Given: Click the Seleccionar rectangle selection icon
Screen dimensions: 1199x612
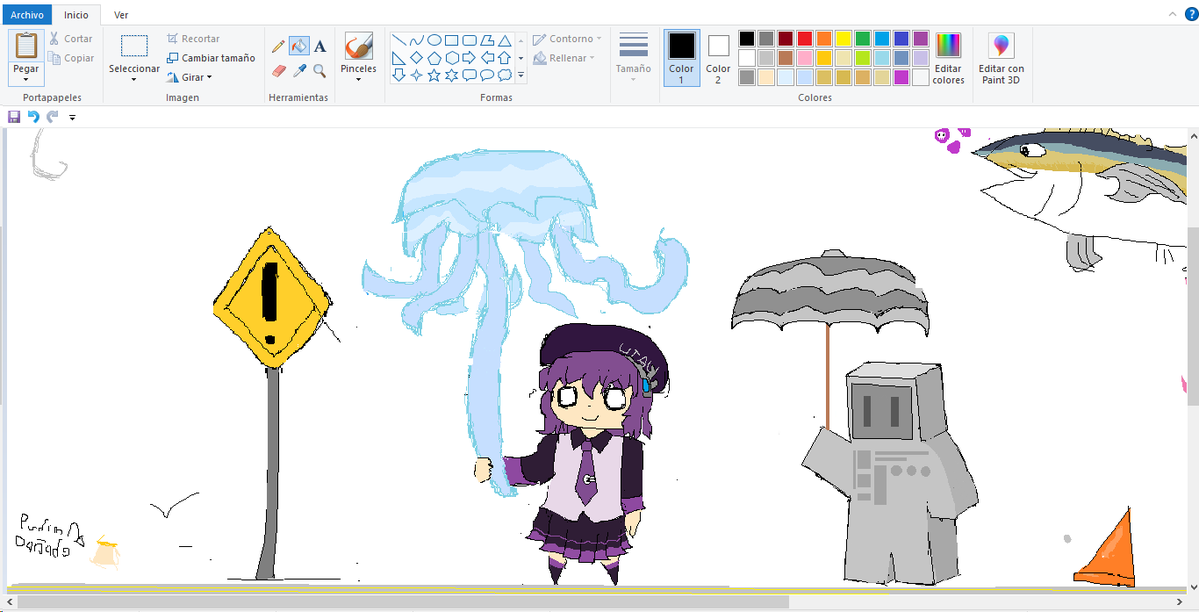Looking at the screenshot, I should pos(134,46).
